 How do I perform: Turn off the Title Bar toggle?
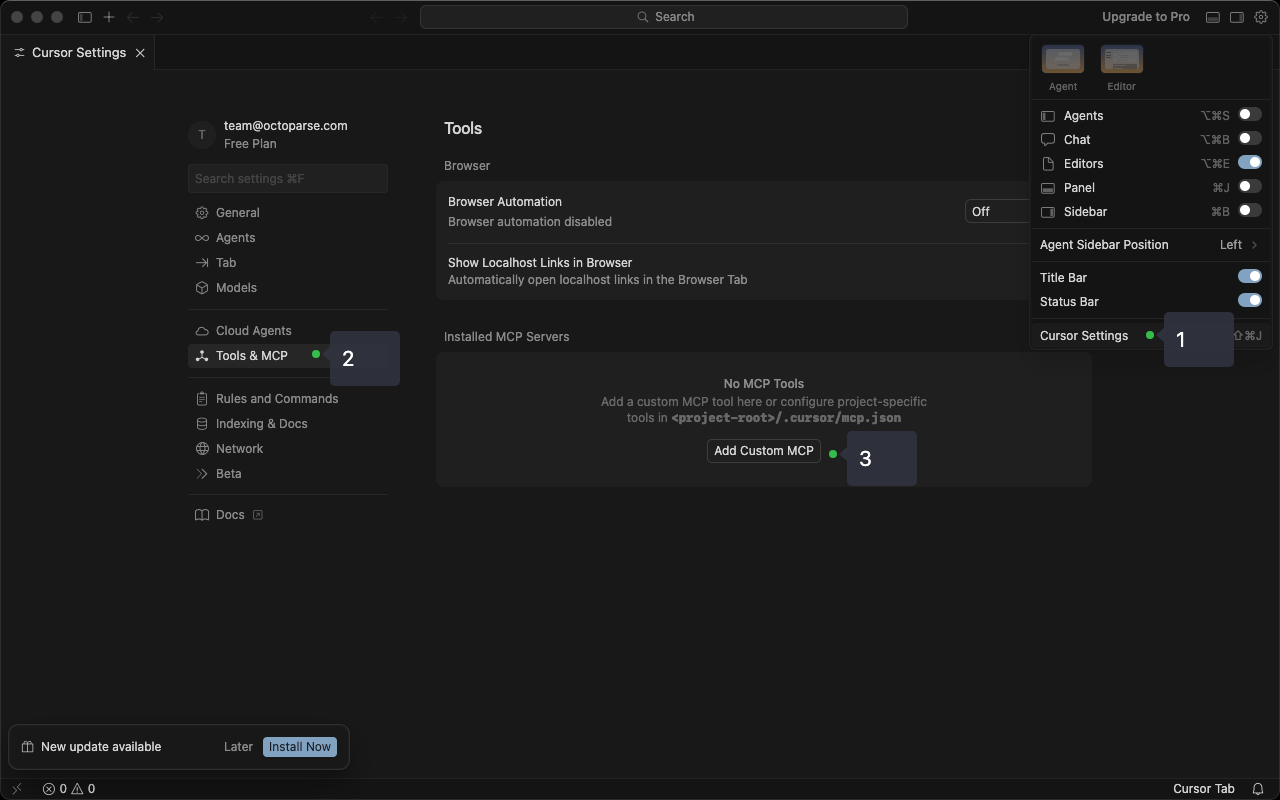(x=1250, y=277)
